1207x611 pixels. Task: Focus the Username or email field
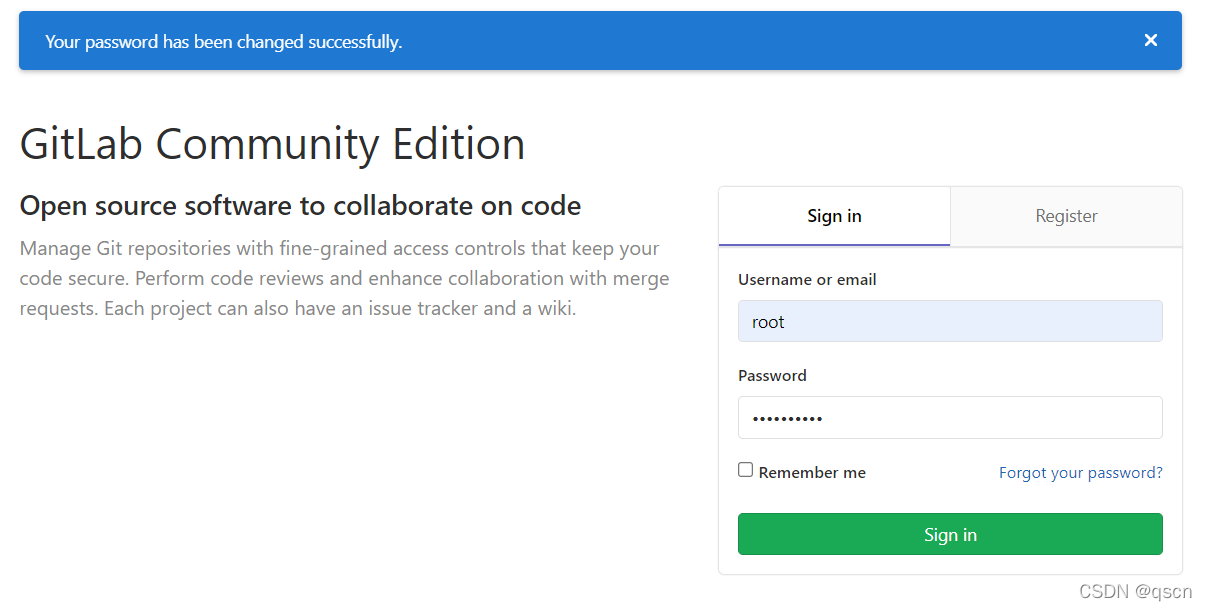click(x=950, y=322)
